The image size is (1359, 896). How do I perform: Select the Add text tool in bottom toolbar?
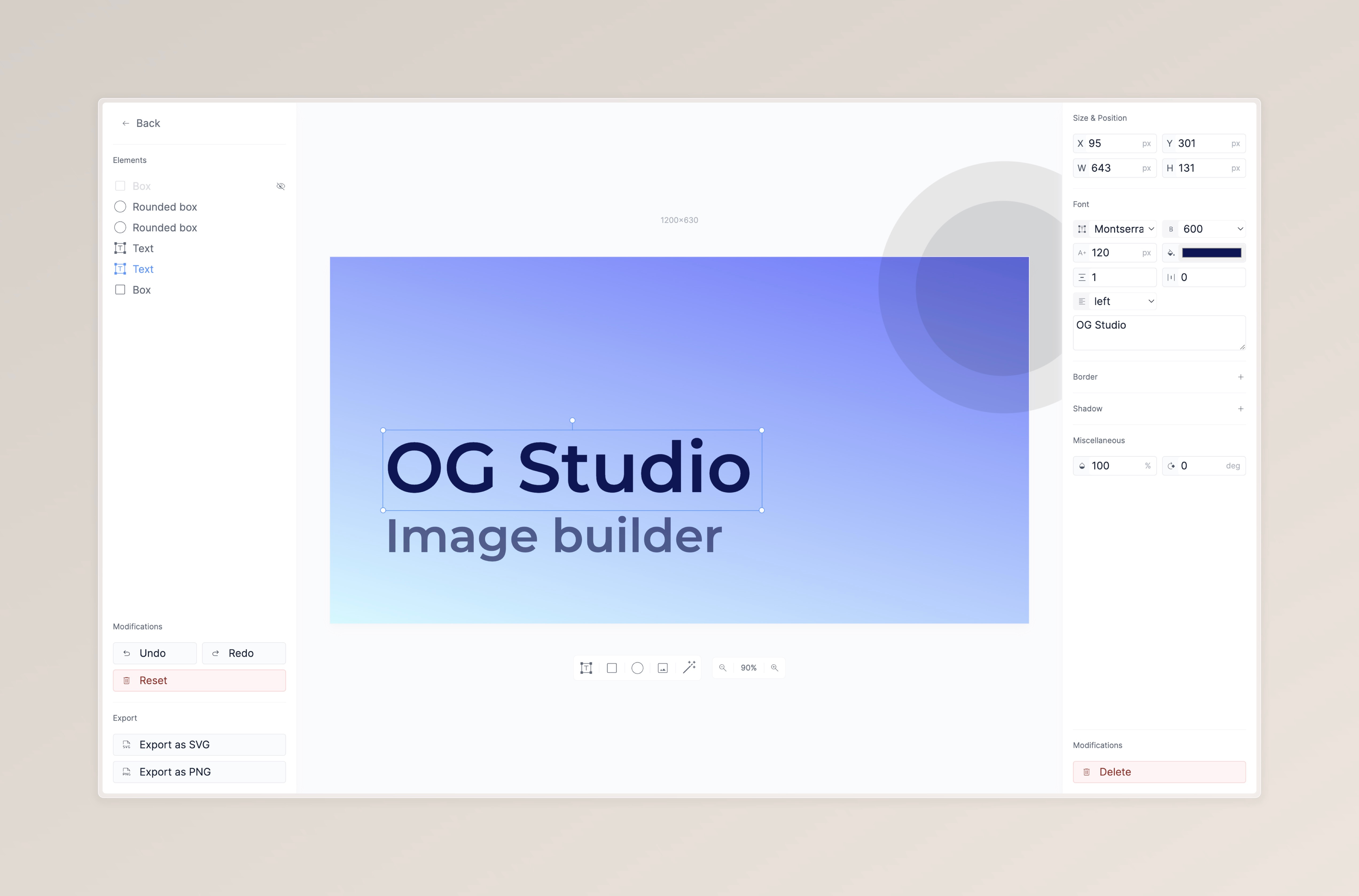click(586, 668)
